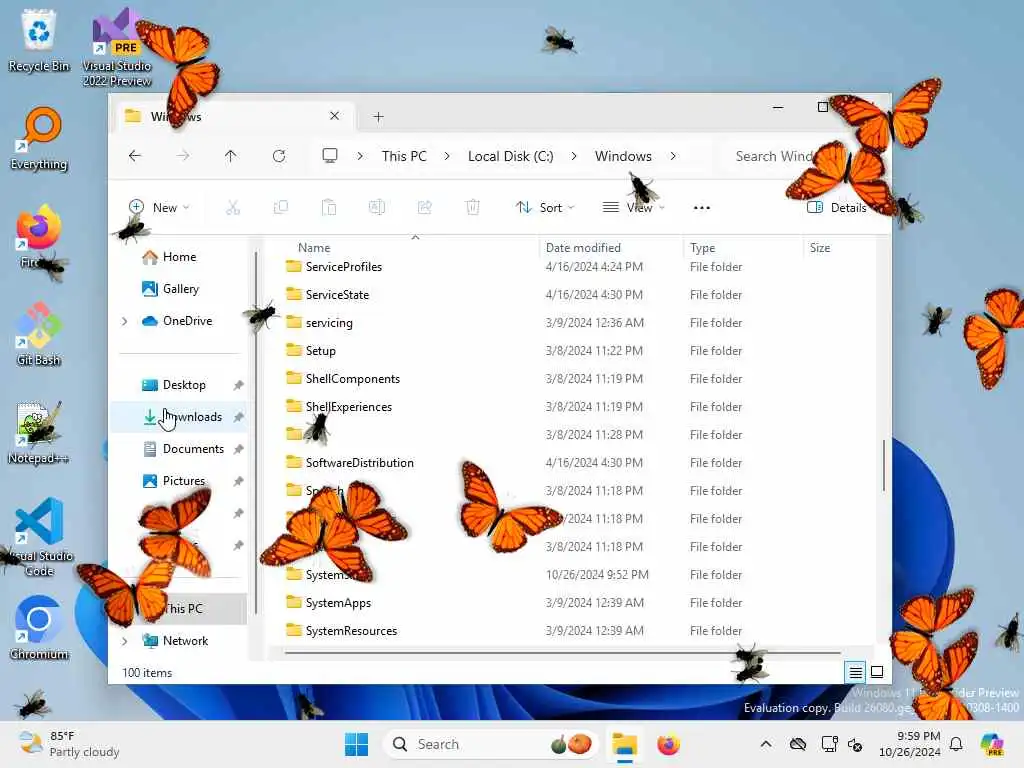This screenshot has width=1024, height=768.
Task: Switch to the large thumbnails view icon
Action: click(x=877, y=672)
